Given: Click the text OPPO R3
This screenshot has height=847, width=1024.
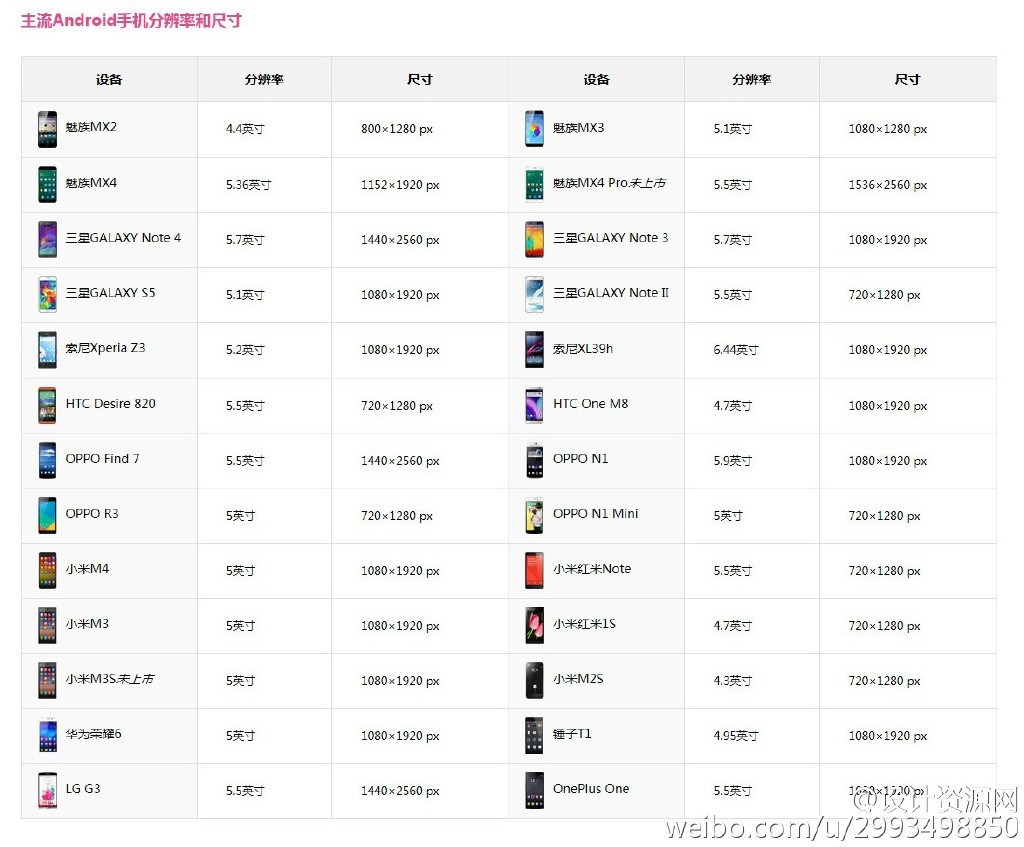Looking at the screenshot, I should tap(91, 513).
